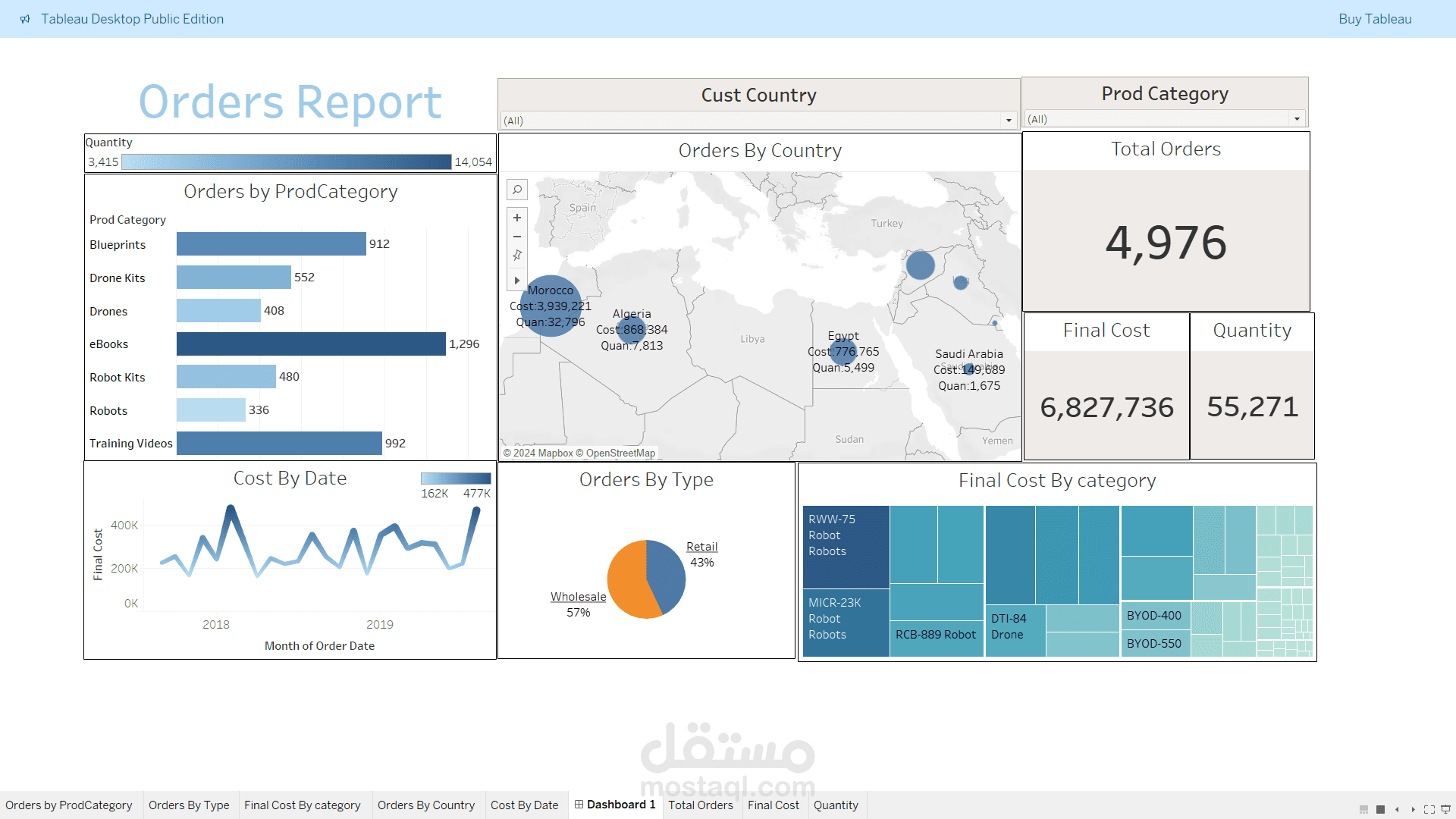This screenshot has height=819, width=1456.
Task: Zoom in on the map with the plus icon
Action: [x=517, y=218]
